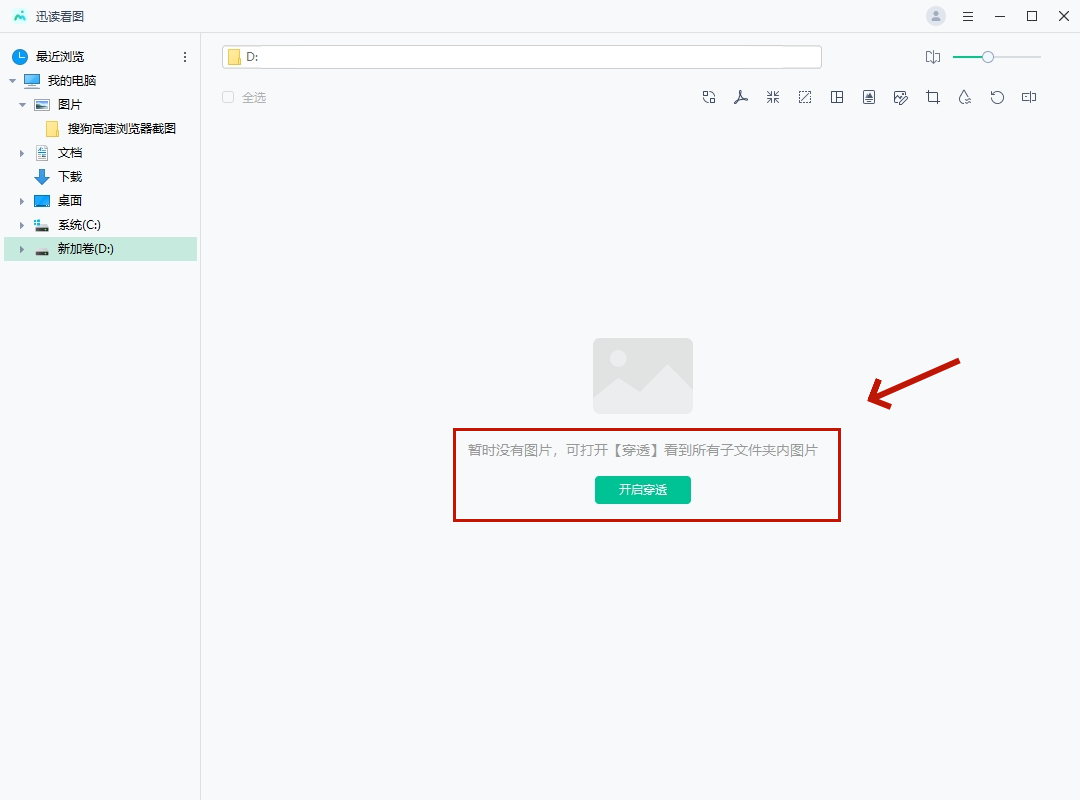Select the image edit pencil icon
Screen dimensions: 1080x800
coord(901,97)
